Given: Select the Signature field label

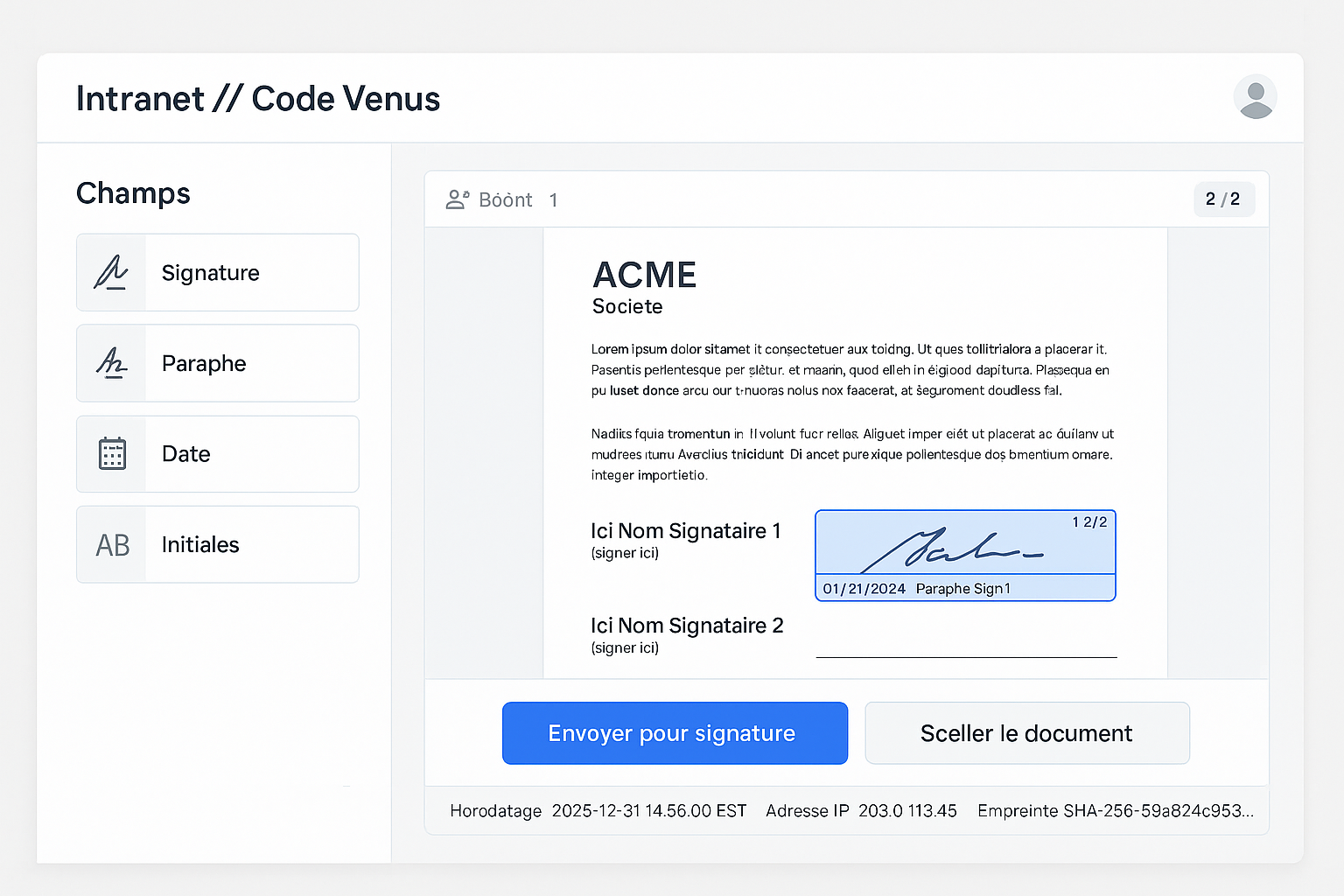Looking at the screenshot, I should pyautogui.click(x=211, y=273).
